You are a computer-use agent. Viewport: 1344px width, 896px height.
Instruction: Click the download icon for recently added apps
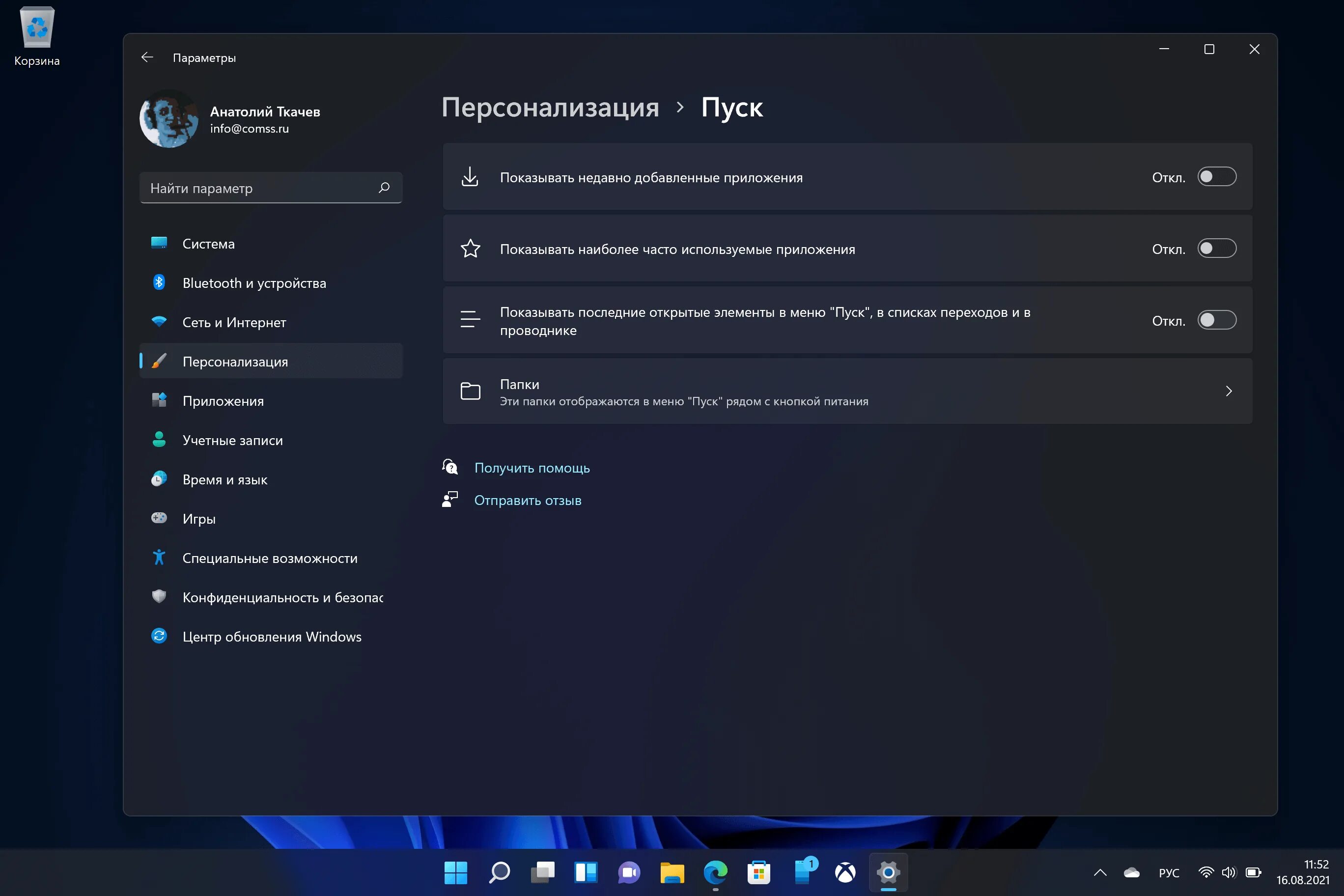point(470,176)
